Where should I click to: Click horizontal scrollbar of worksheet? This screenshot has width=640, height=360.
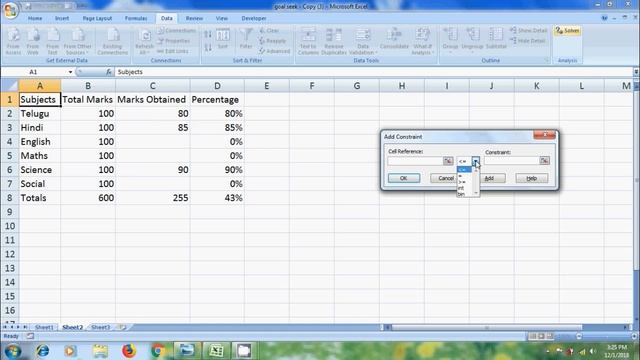tap(487, 327)
